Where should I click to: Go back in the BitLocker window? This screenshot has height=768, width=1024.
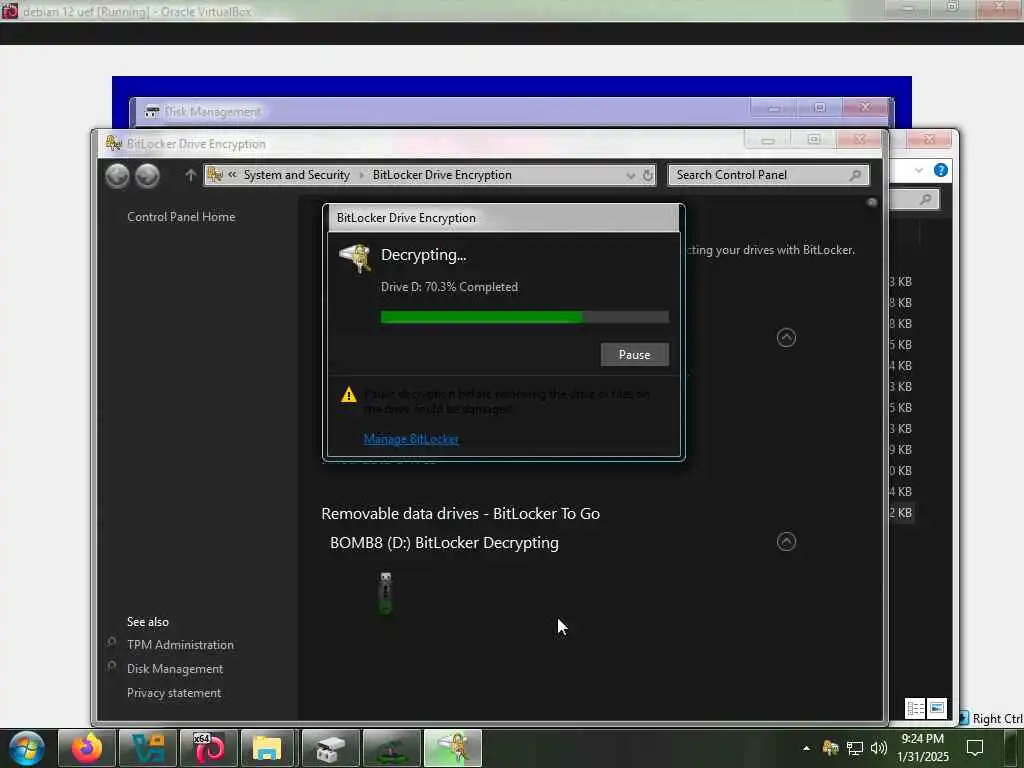118,176
